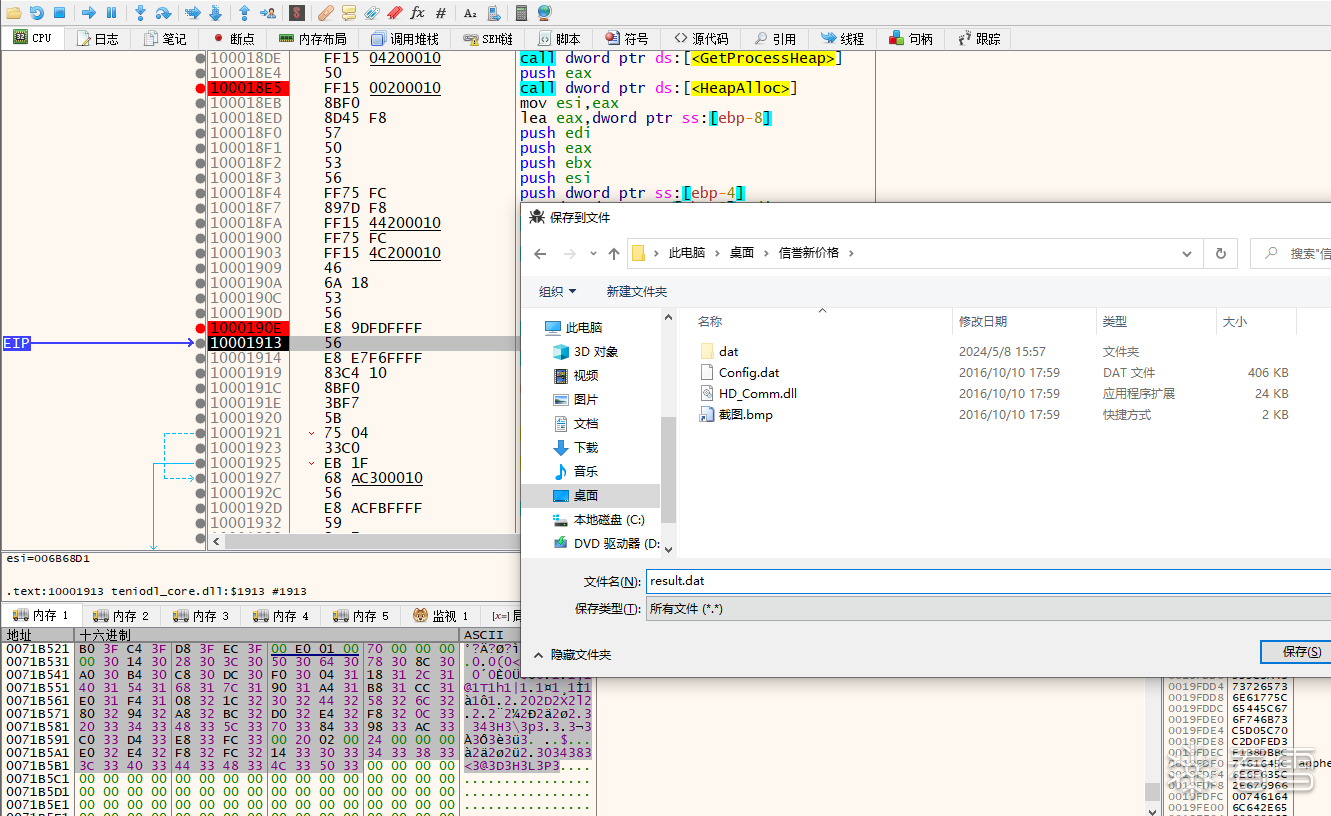Toggle breakpoint dot at address 100018EB
Viewport: 1331px width, 816px height.
[202, 103]
